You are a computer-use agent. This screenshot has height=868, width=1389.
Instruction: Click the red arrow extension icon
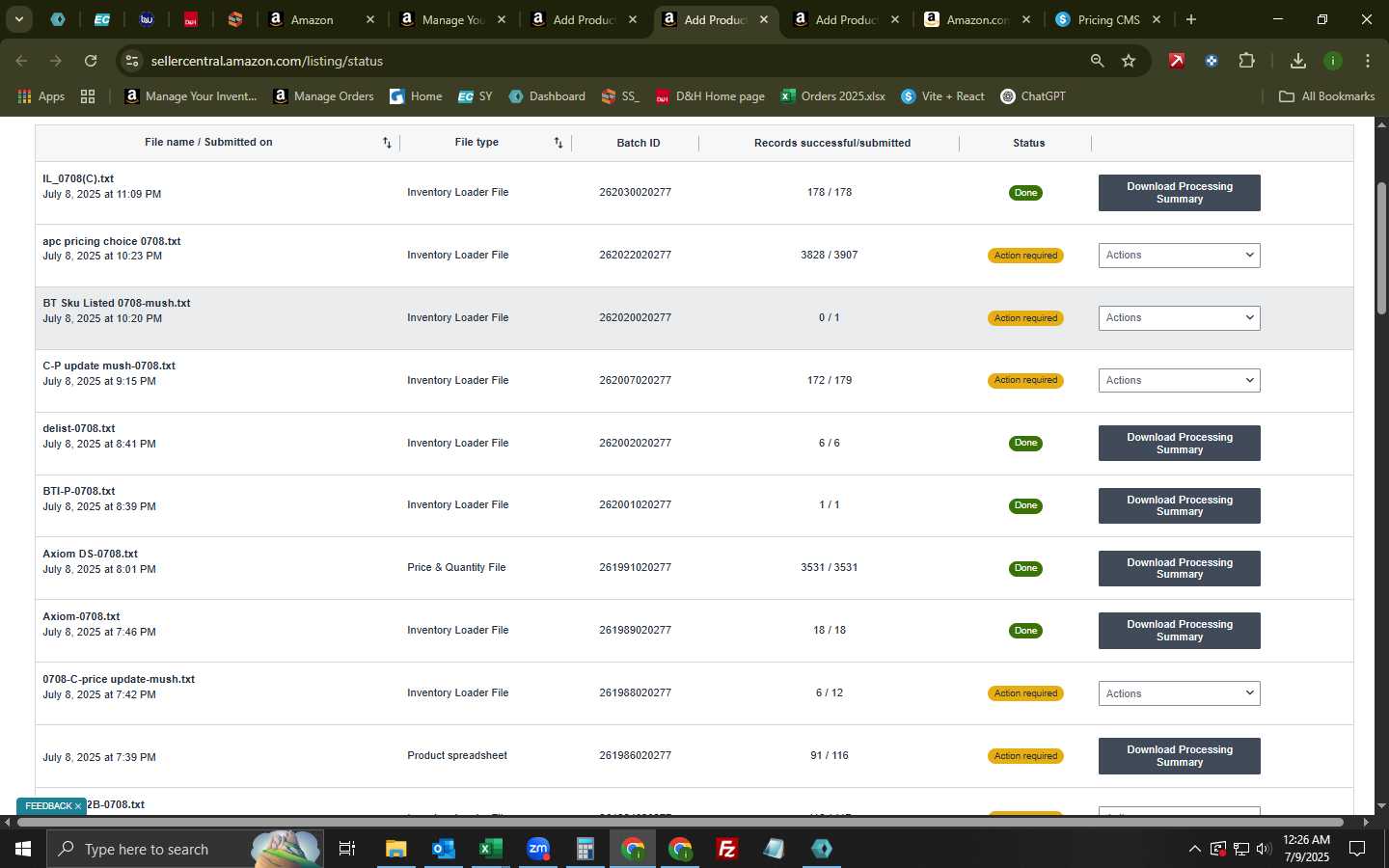coord(1177,61)
